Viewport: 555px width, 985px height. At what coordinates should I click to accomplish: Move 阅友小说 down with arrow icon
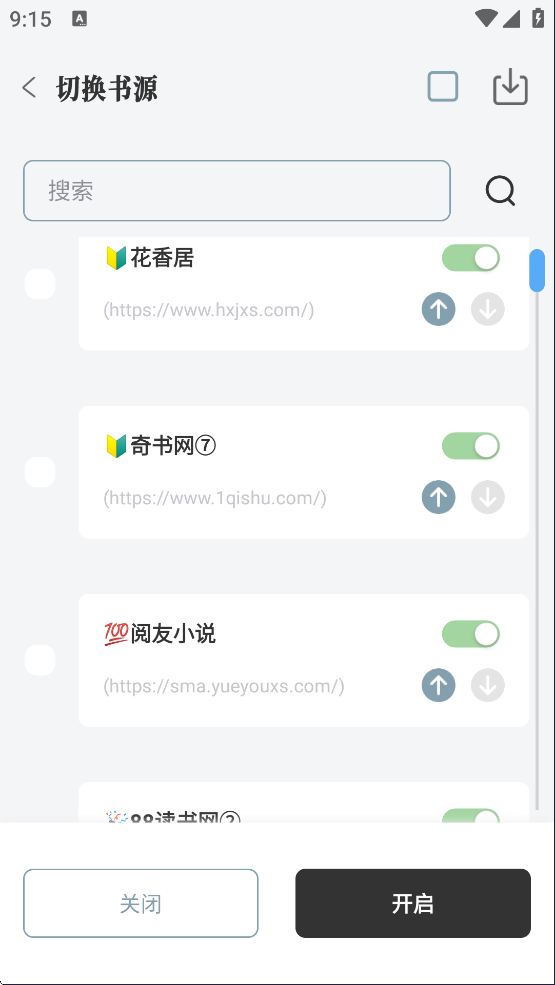click(x=488, y=685)
